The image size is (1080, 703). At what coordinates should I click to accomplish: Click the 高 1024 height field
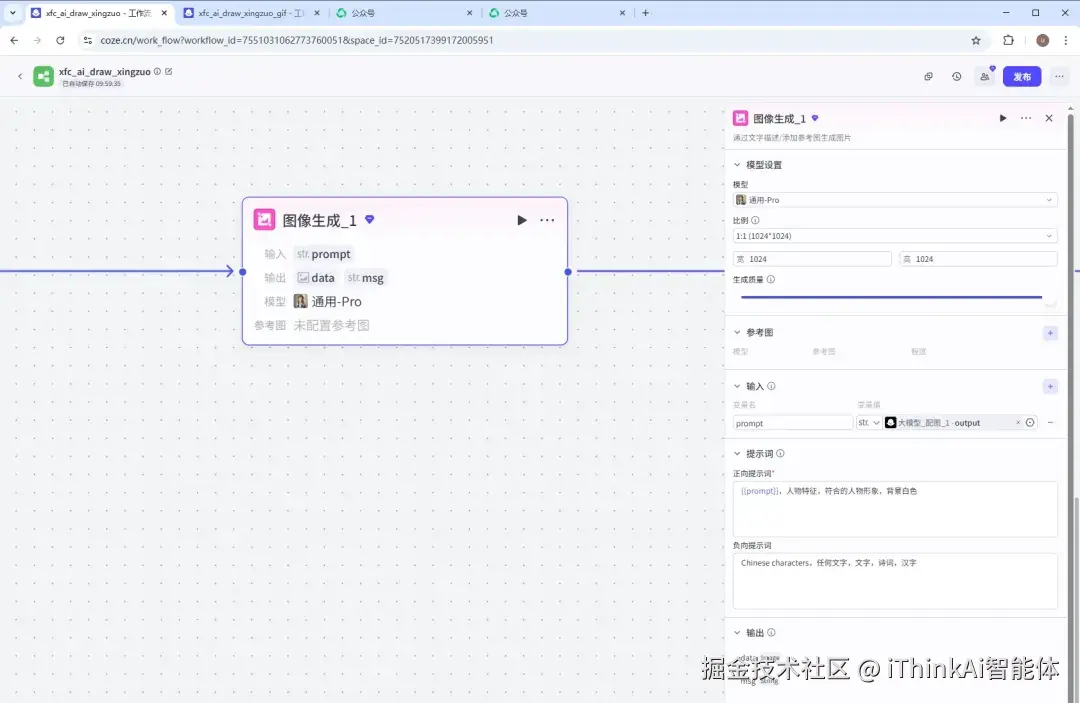click(x=978, y=259)
